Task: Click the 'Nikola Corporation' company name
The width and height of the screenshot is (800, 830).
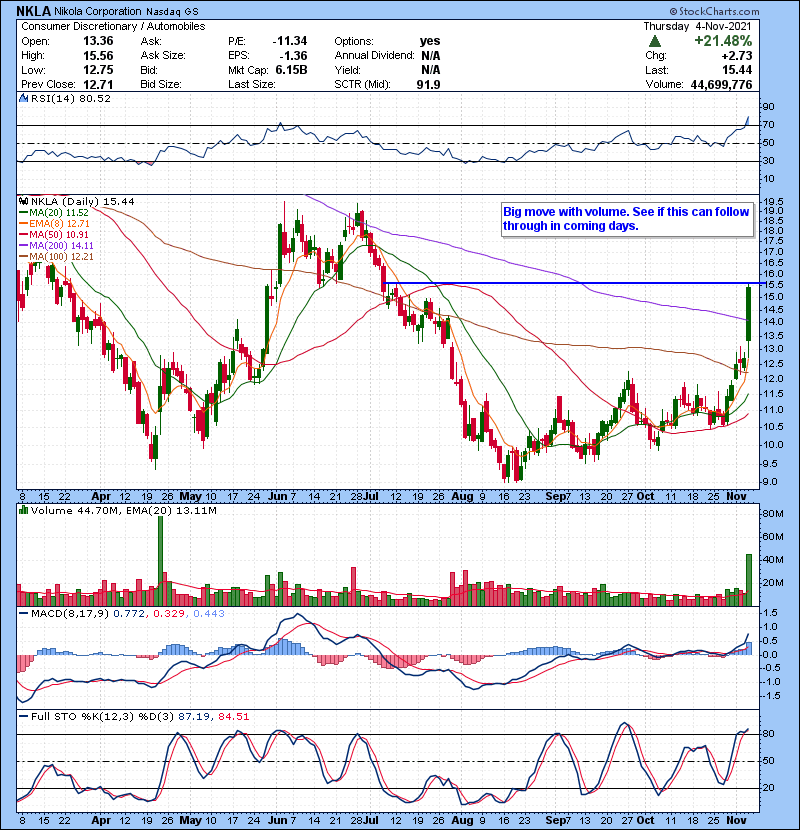Action: (98, 11)
